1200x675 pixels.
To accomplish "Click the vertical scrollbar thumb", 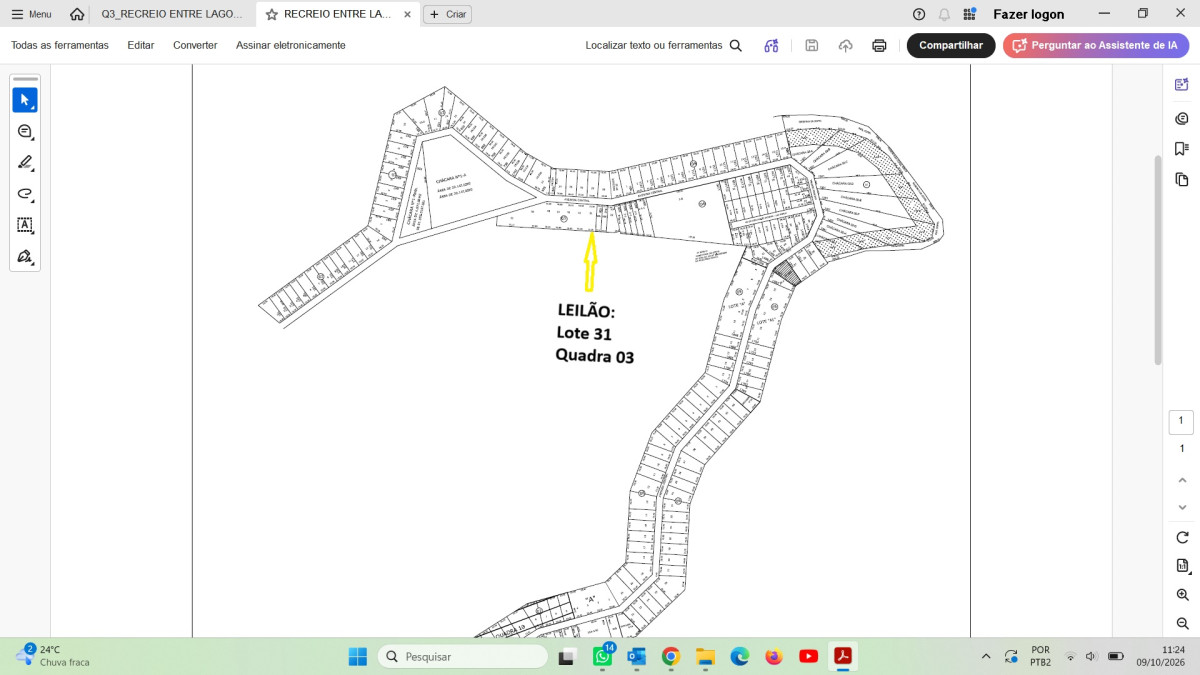I will tap(1158, 260).
